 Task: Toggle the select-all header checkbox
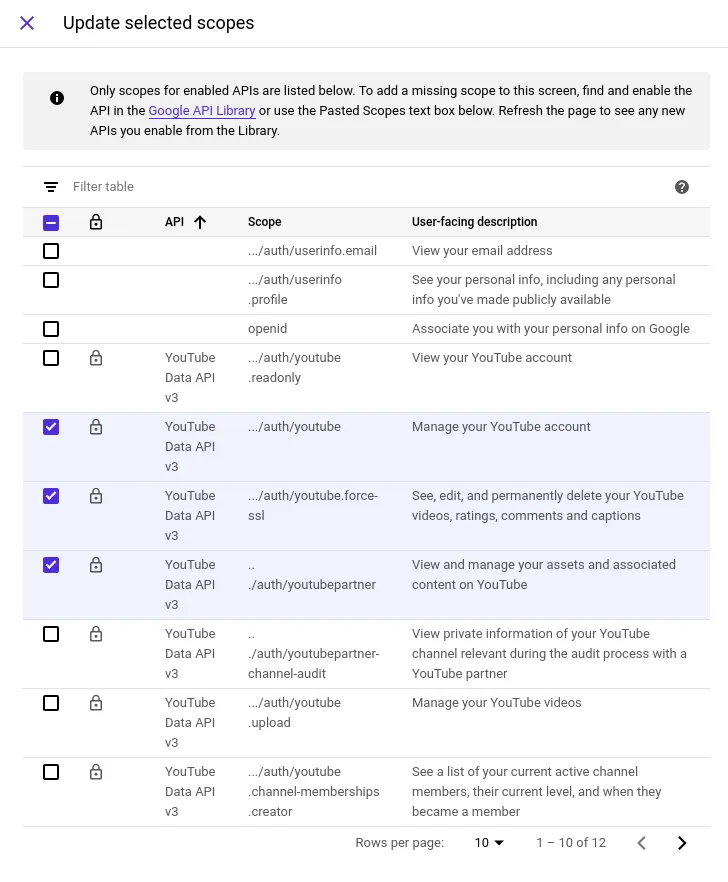pos(51,223)
